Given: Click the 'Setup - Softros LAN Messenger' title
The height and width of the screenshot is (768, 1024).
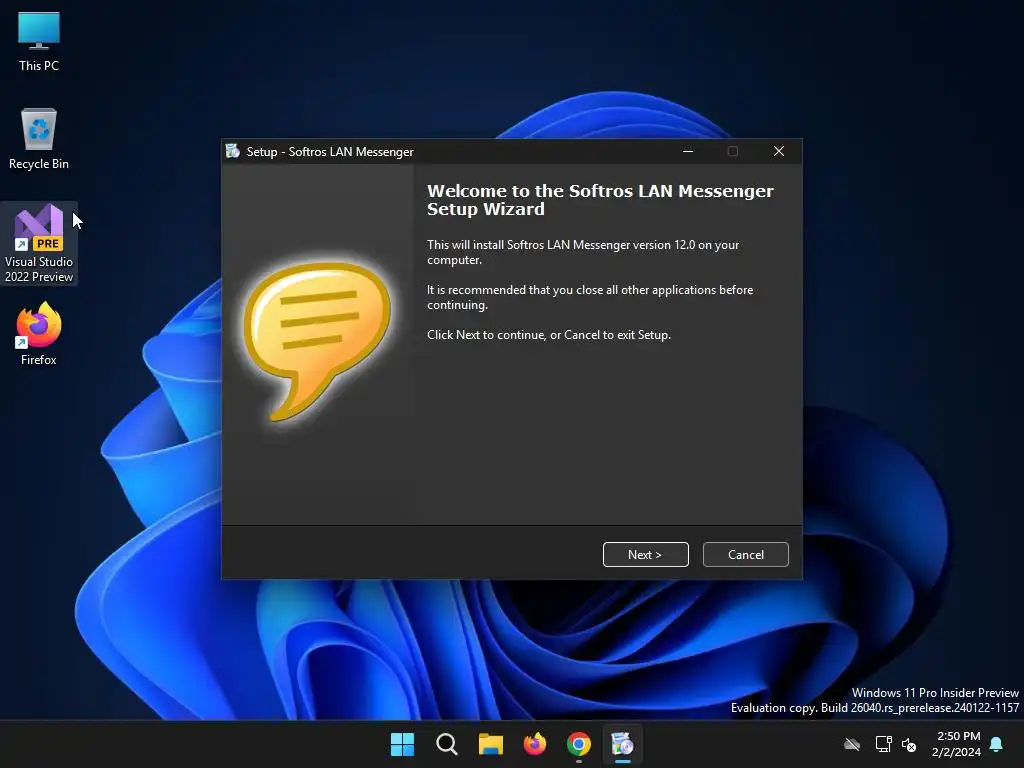Looking at the screenshot, I should (x=330, y=152).
